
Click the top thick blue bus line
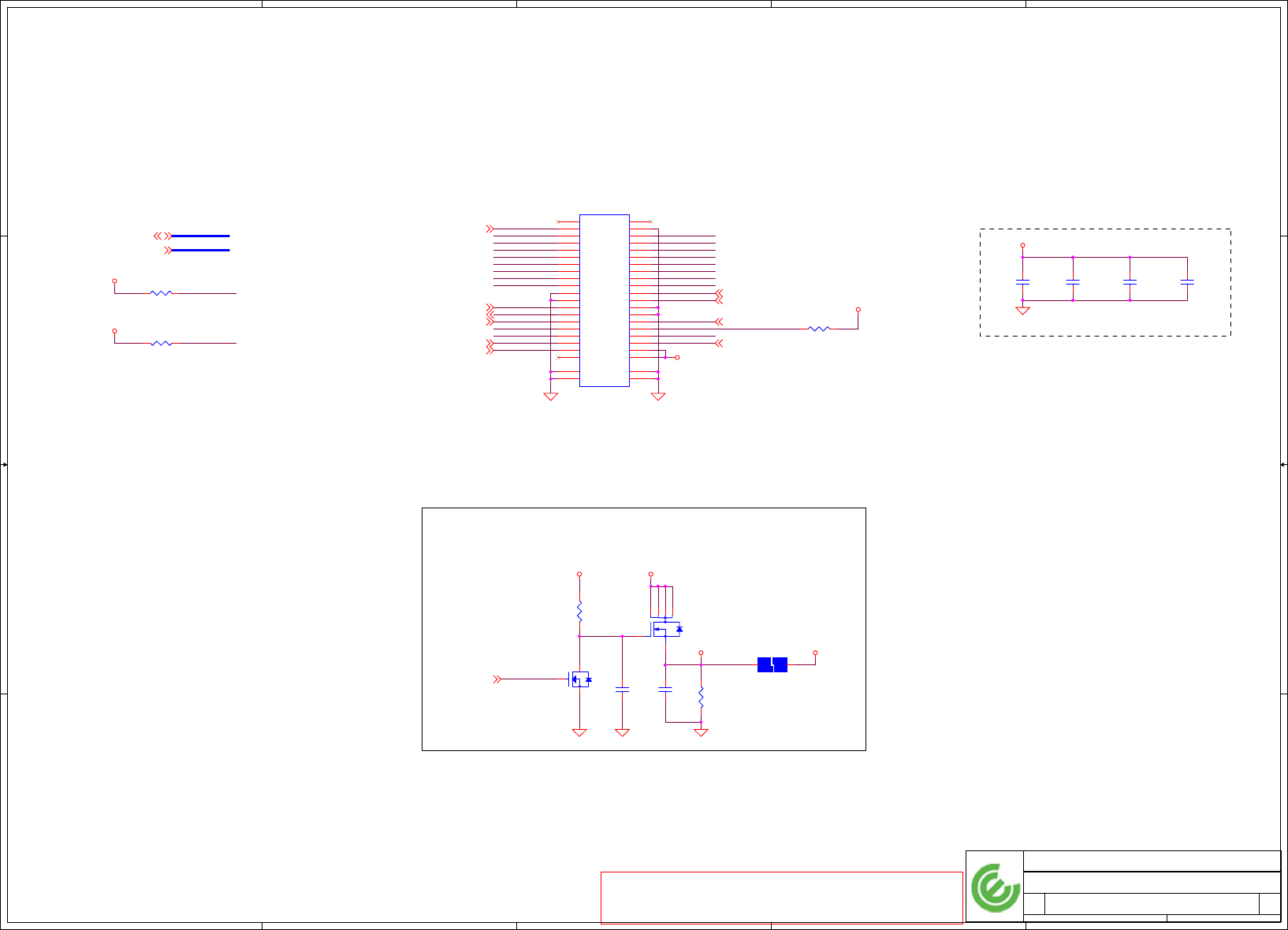(x=200, y=236)
